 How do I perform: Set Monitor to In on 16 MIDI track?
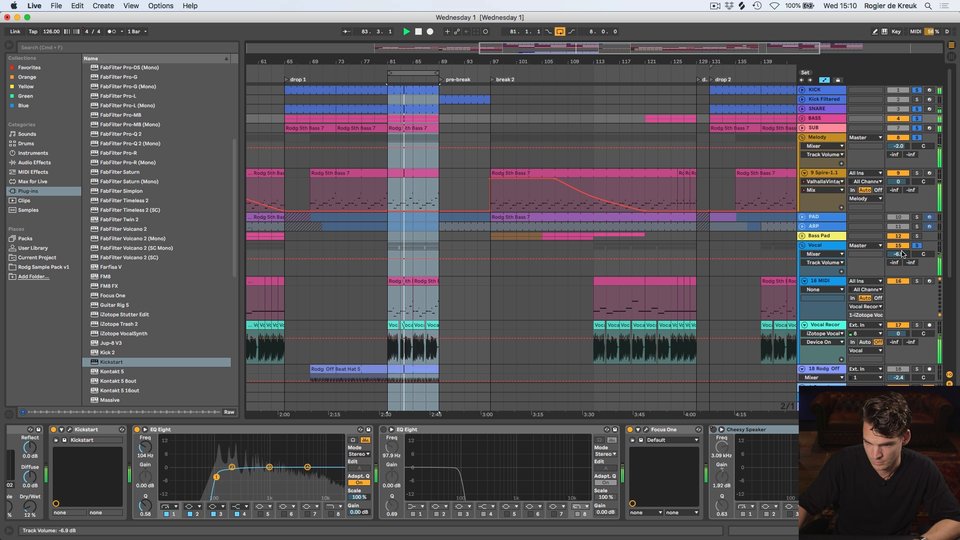852,298
